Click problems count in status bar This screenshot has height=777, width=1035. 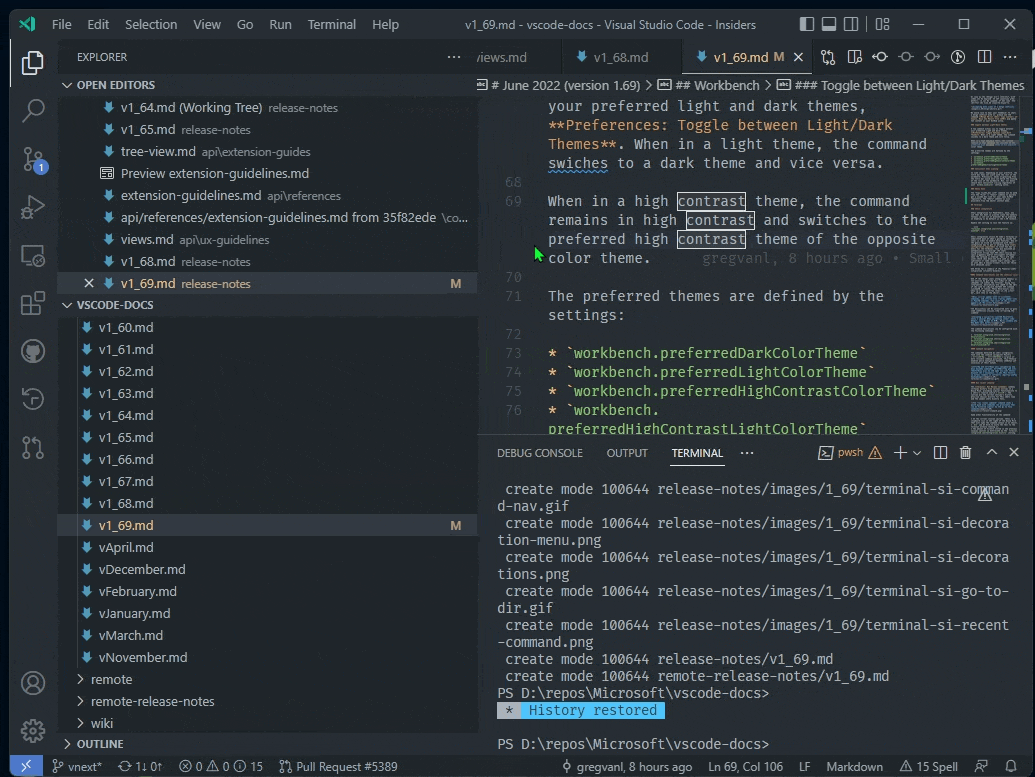(x=221, y=766)
